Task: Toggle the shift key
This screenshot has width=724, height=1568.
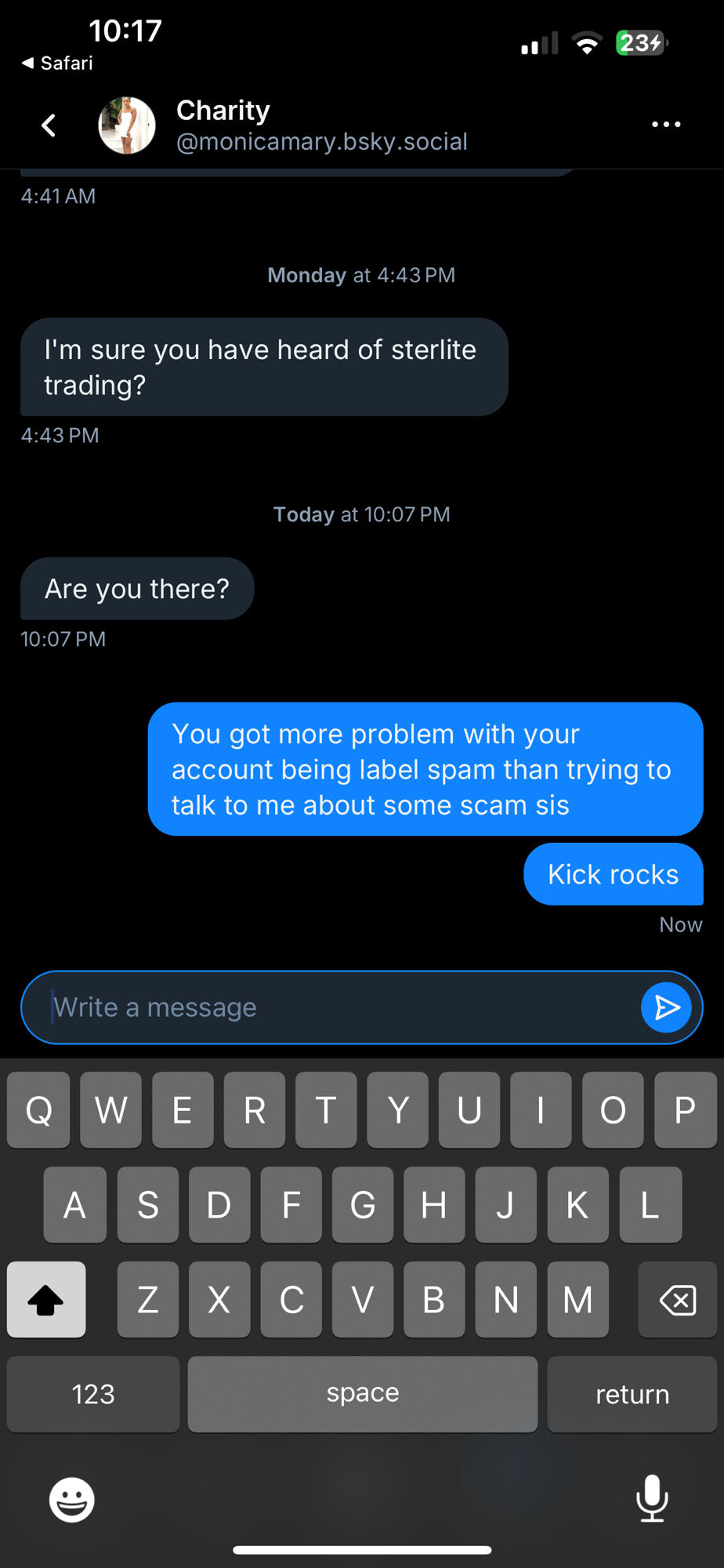Action: click(46, 1300)
